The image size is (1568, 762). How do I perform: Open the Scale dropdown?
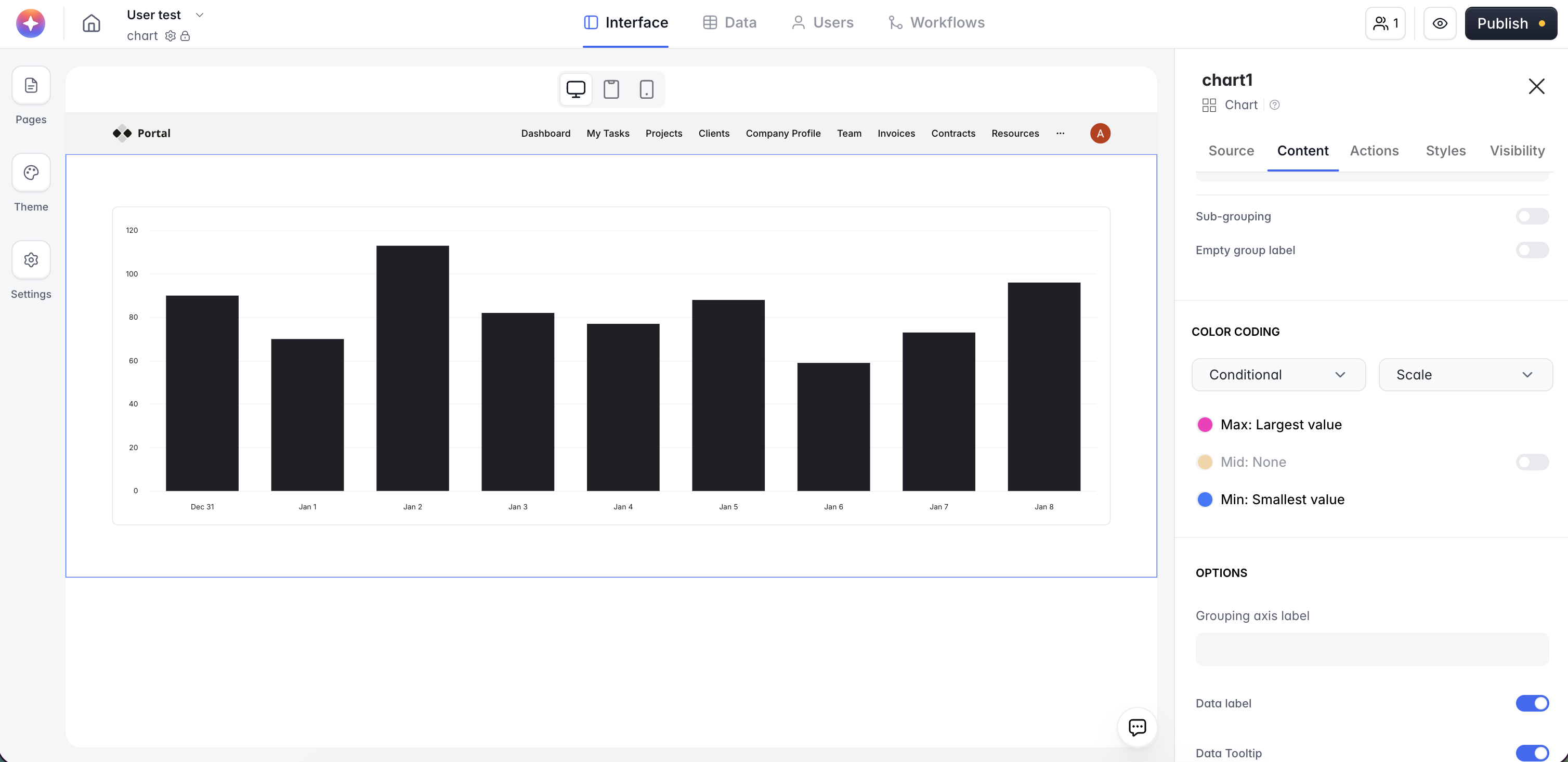point(1465,374)
